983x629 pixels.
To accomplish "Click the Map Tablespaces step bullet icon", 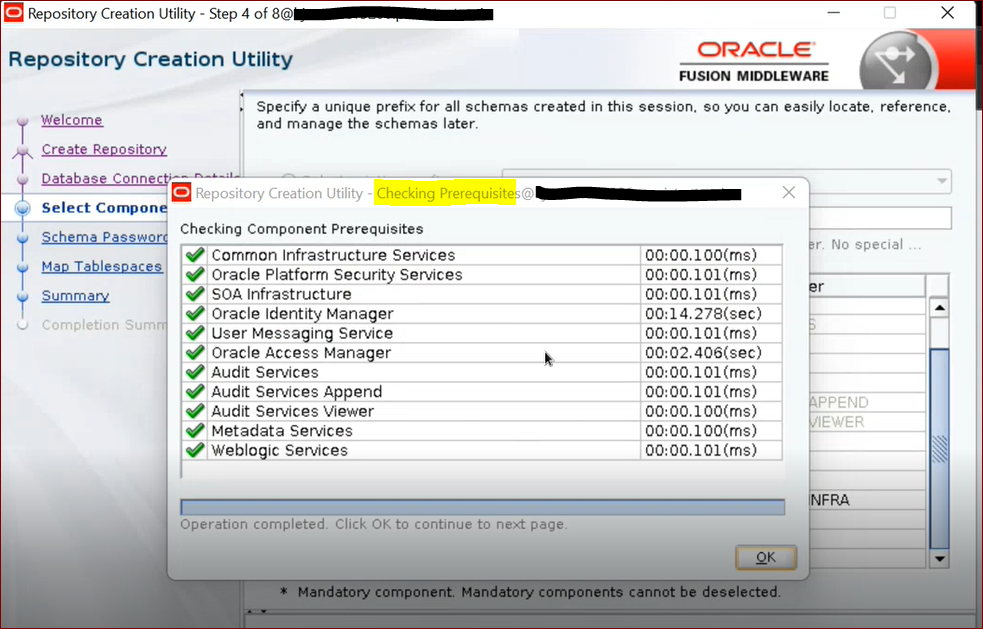I will click(23, 267).
